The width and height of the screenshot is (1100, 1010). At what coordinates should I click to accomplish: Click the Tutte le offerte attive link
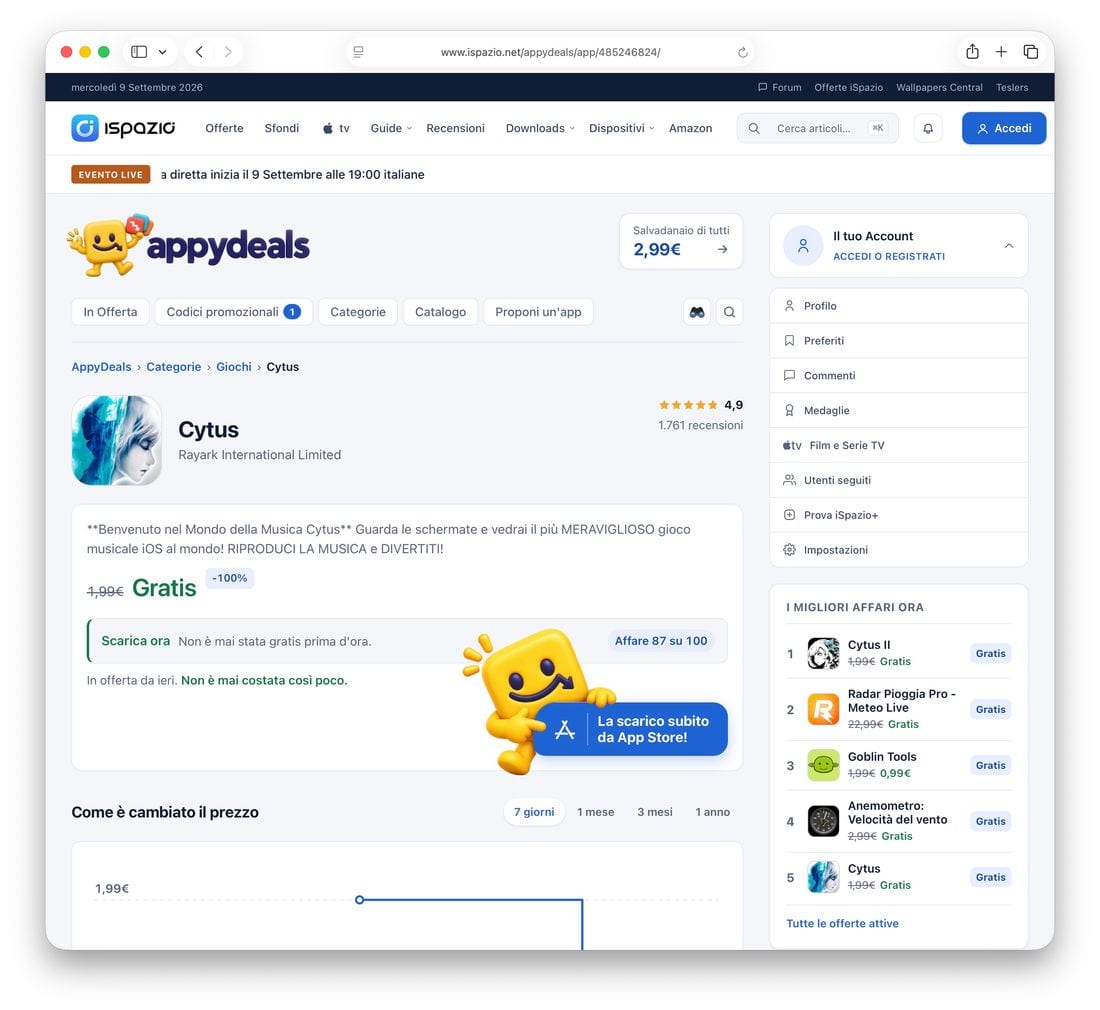[842, 924]
